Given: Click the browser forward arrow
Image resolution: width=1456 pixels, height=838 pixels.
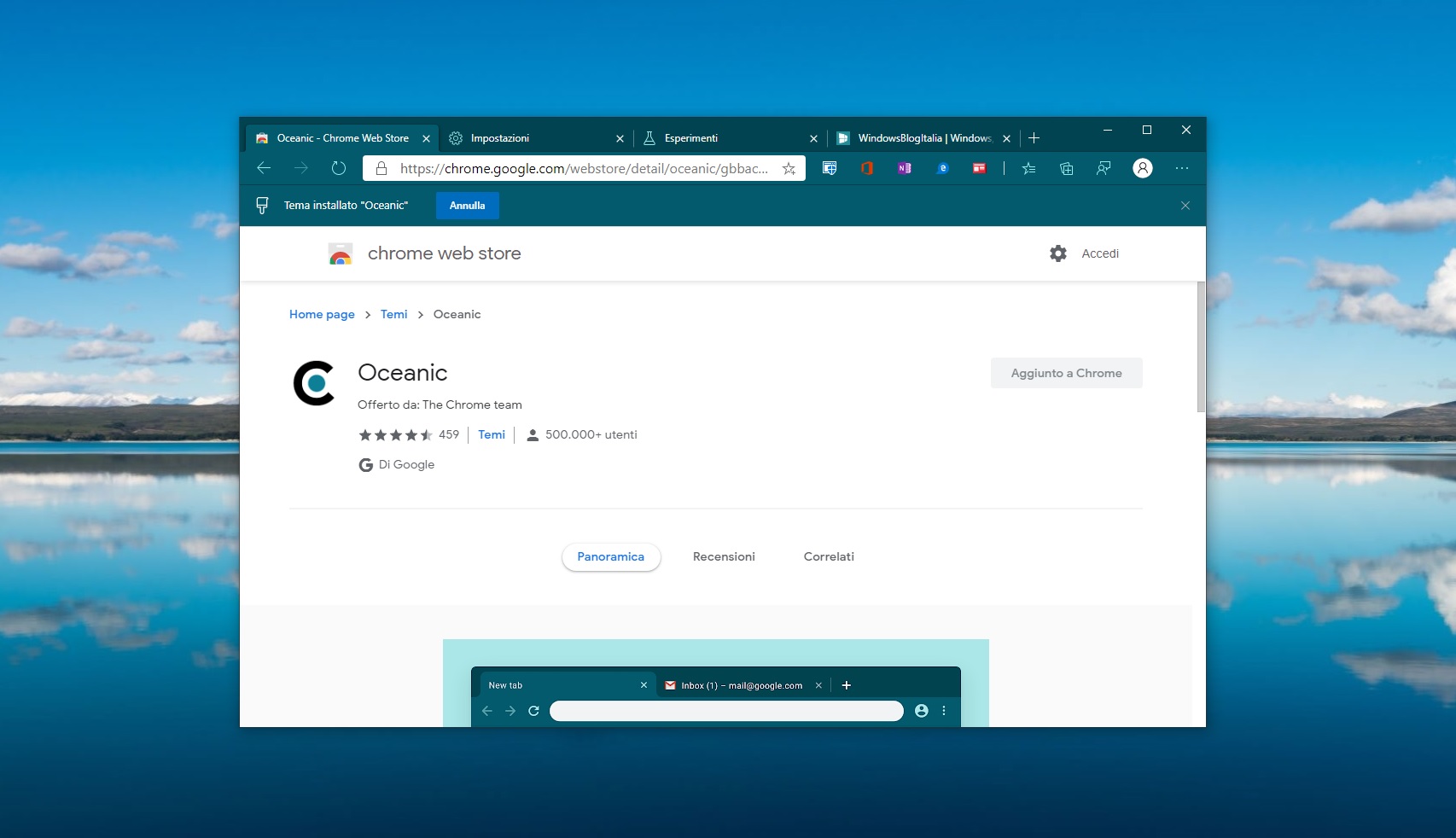Looking at the screenshot, I should click(x=301, y=168).
